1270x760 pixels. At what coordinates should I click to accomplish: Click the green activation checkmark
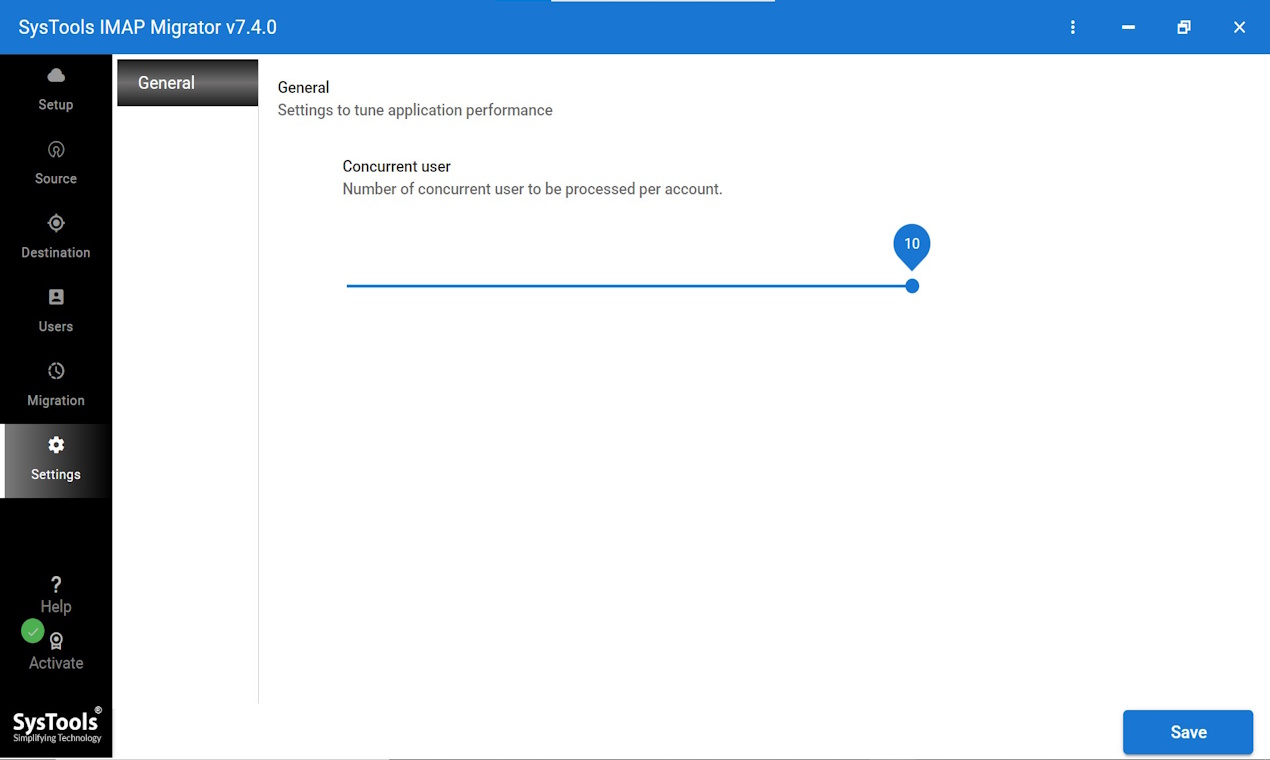(x=32, y=631)
